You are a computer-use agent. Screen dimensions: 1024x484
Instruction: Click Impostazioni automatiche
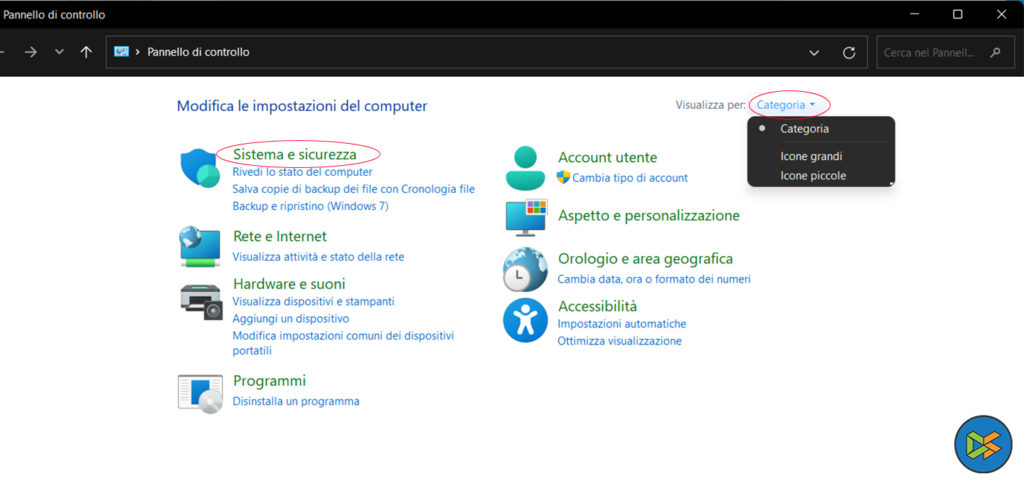pyautogui.click(x=621, y=323)
